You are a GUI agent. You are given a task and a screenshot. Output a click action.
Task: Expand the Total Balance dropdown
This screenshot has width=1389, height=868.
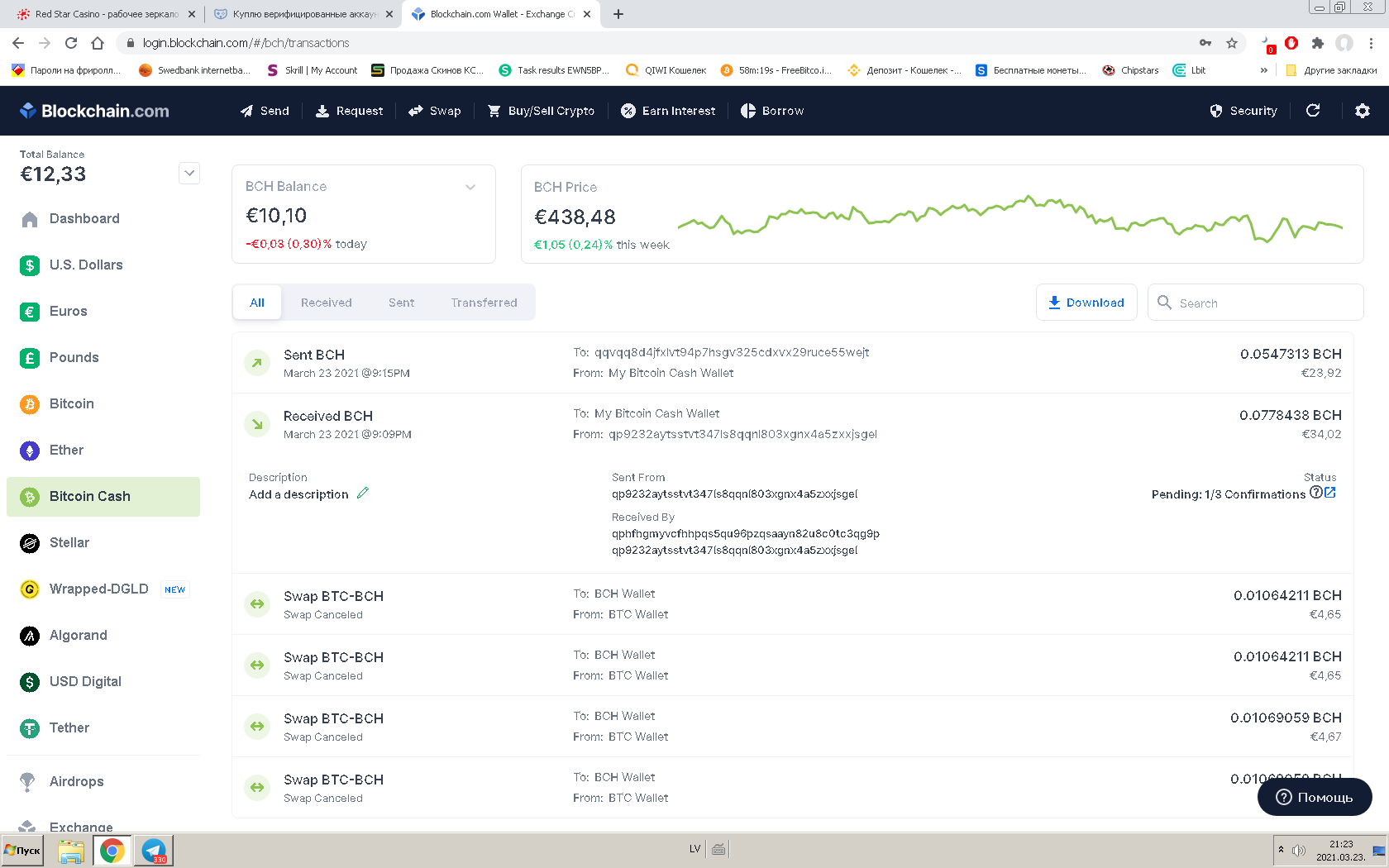point(189,173)
